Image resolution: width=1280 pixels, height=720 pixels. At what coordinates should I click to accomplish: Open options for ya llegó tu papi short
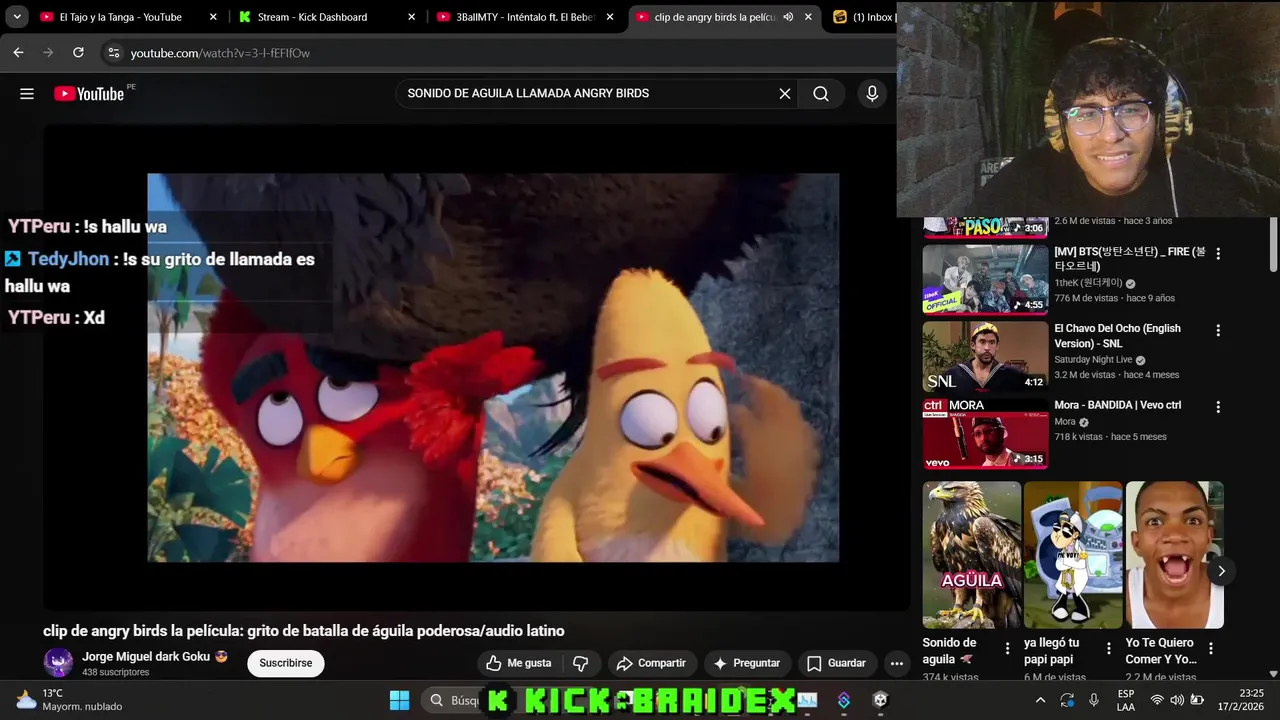(x=1108, y=649)
